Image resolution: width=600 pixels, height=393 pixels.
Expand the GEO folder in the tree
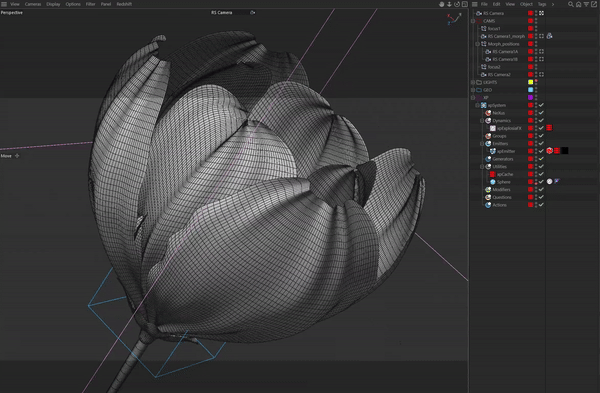pyautogui.click(x=473, y=90)
